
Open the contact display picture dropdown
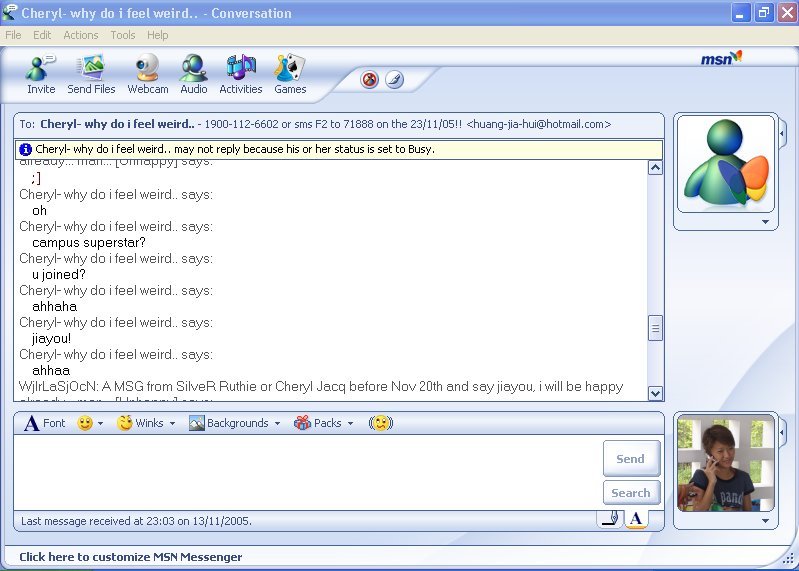[x=765, y=222]
